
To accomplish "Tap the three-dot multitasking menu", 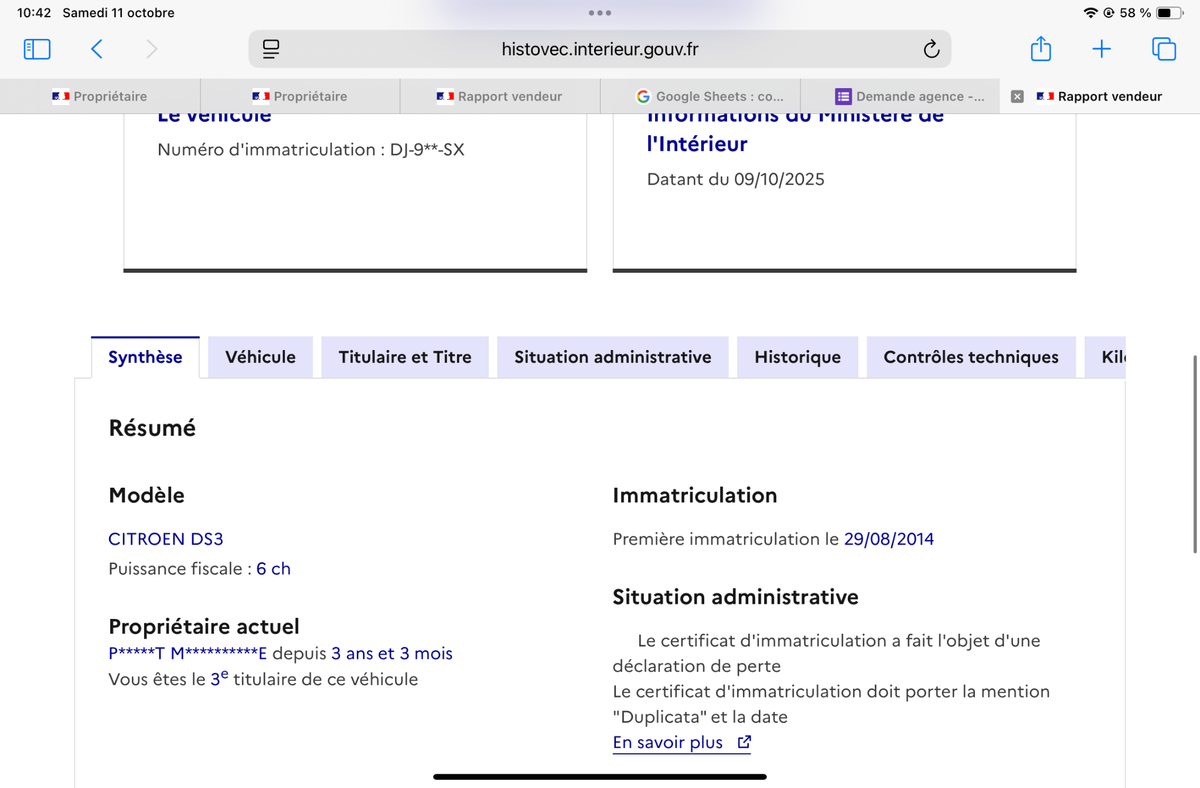I will click(x=600, y=13).
